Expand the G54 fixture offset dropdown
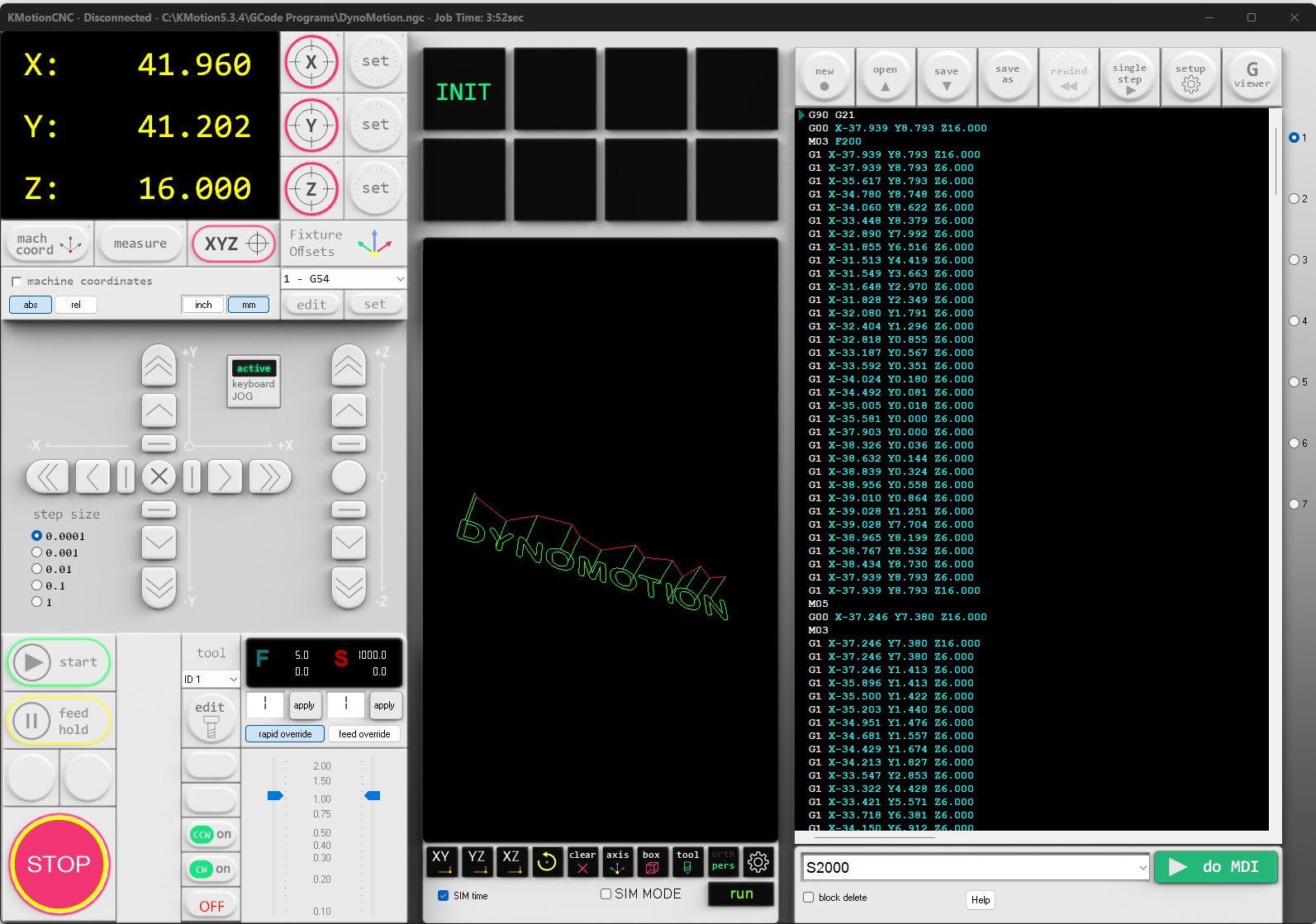Screen dimensions: 1316x924 [x=400, y=279]
